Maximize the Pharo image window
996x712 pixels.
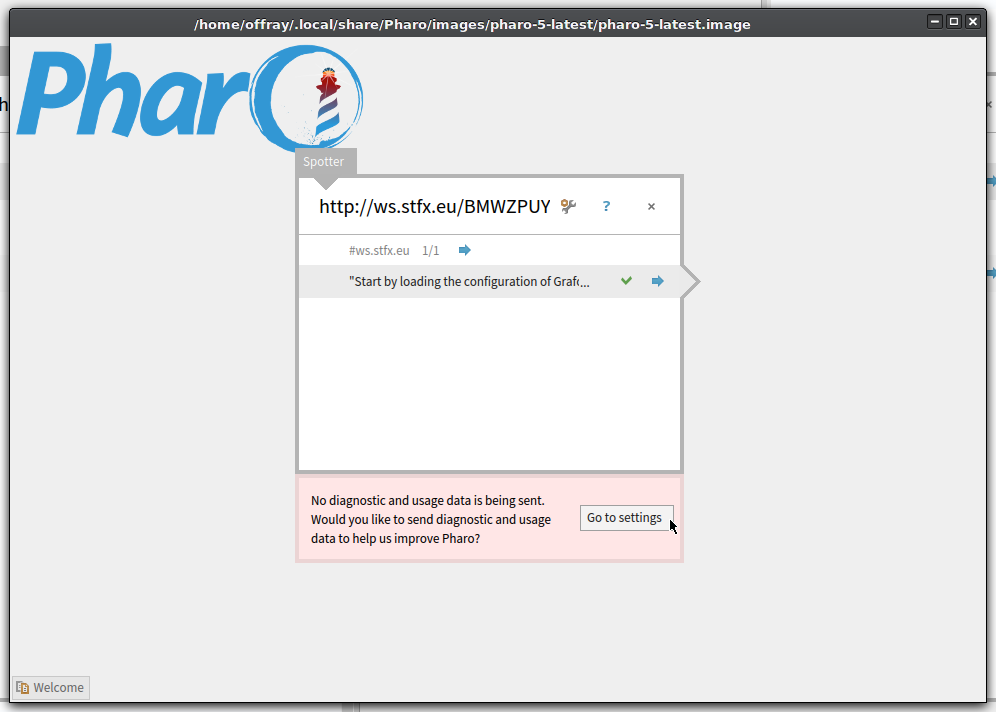point(953,22)
